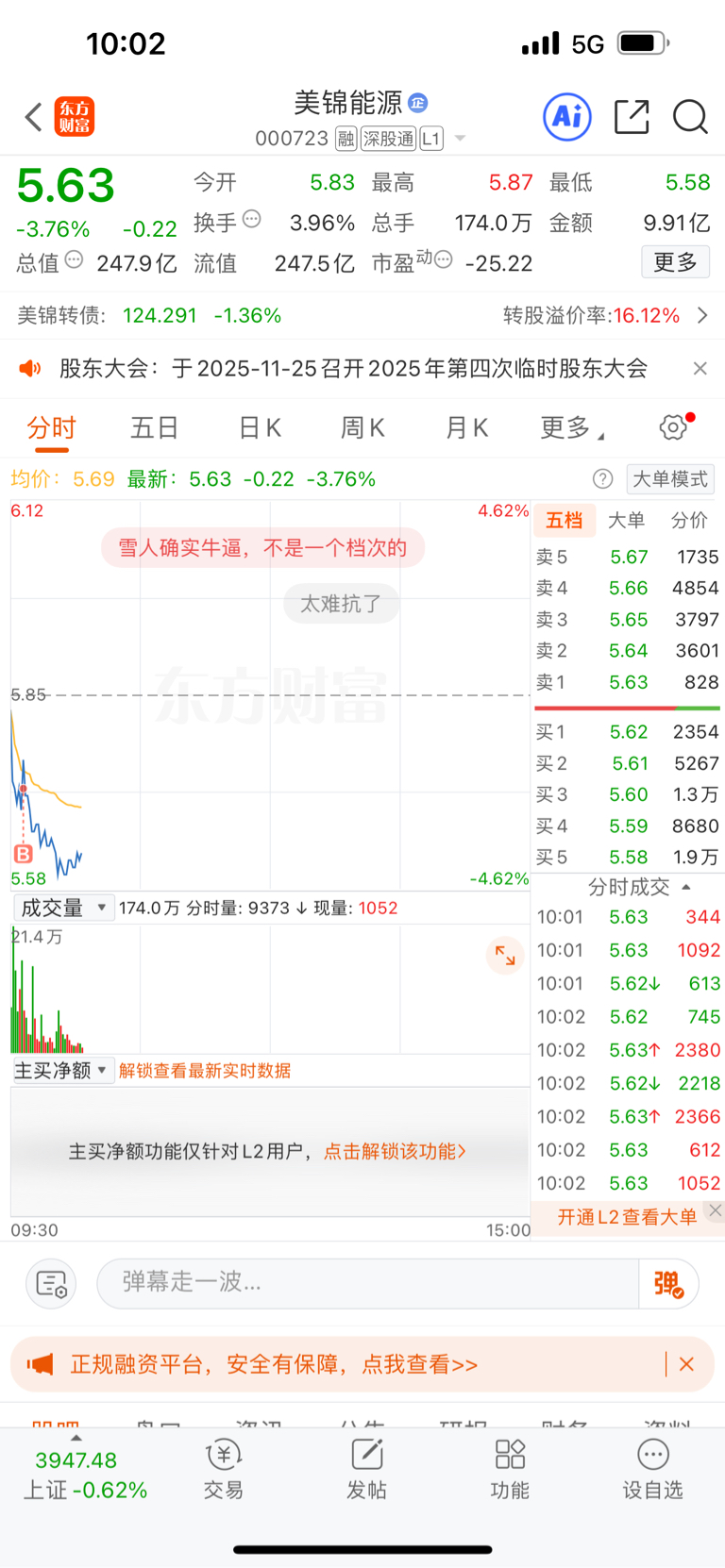Switch to the 周K tab
The width and height of the screenshot is (725, 1568).
pos(362,428)
